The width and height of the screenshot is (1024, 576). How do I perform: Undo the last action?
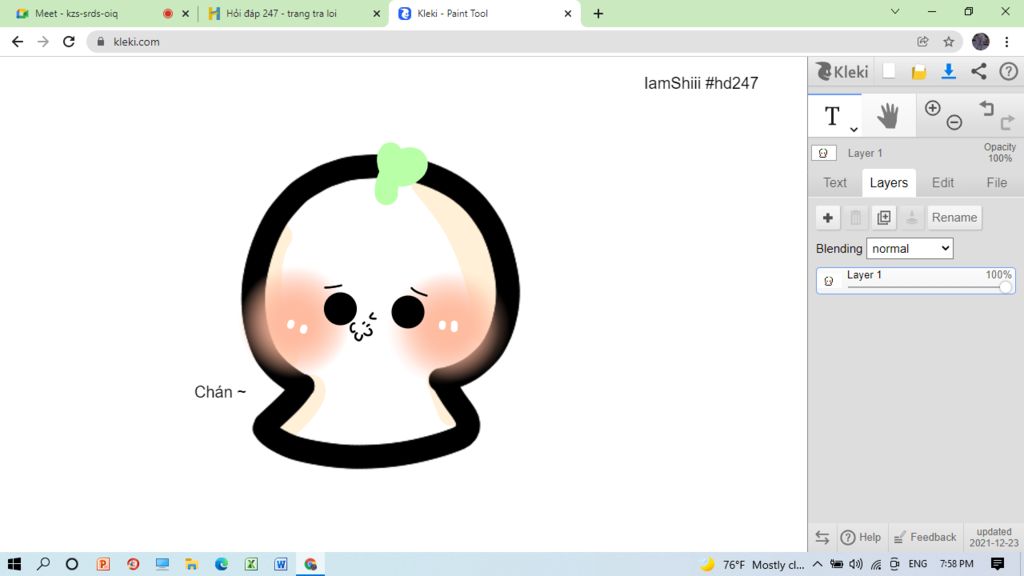click(986, 108)
